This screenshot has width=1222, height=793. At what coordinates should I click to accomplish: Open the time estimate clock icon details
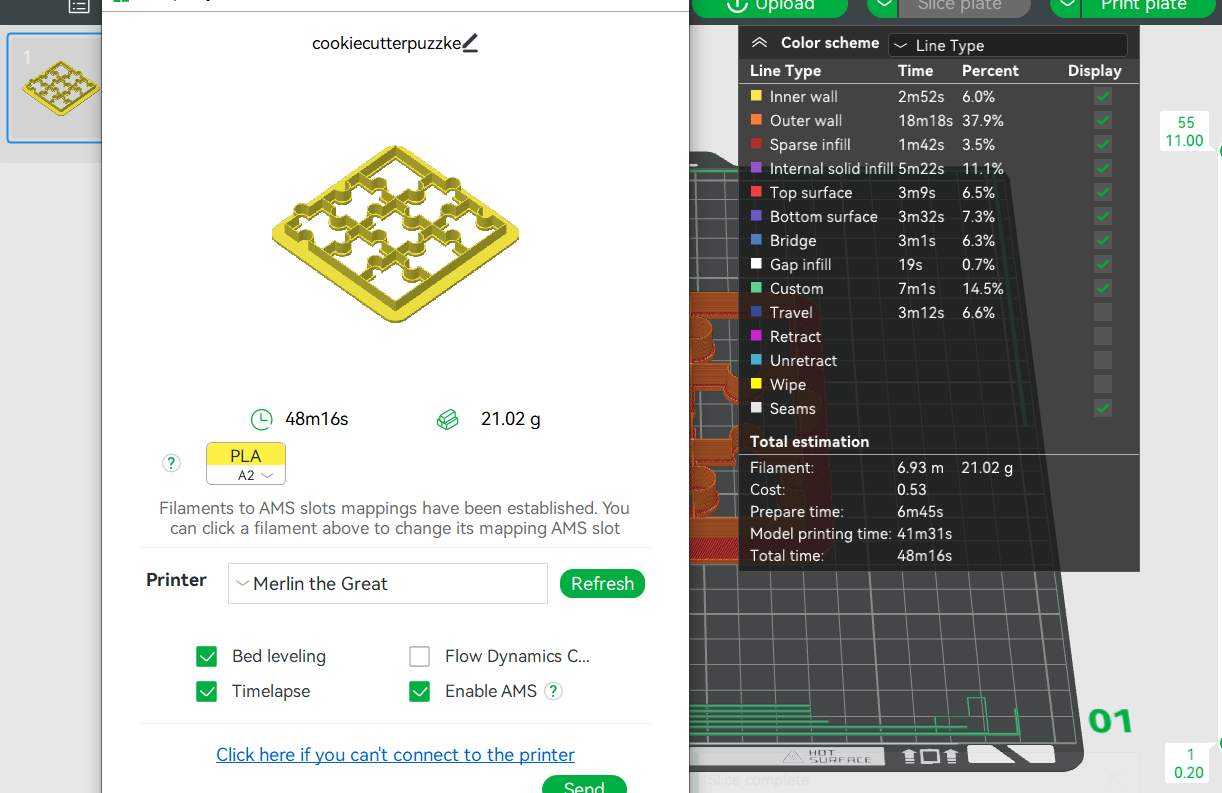pyautogui.click(x=261, y=419)
